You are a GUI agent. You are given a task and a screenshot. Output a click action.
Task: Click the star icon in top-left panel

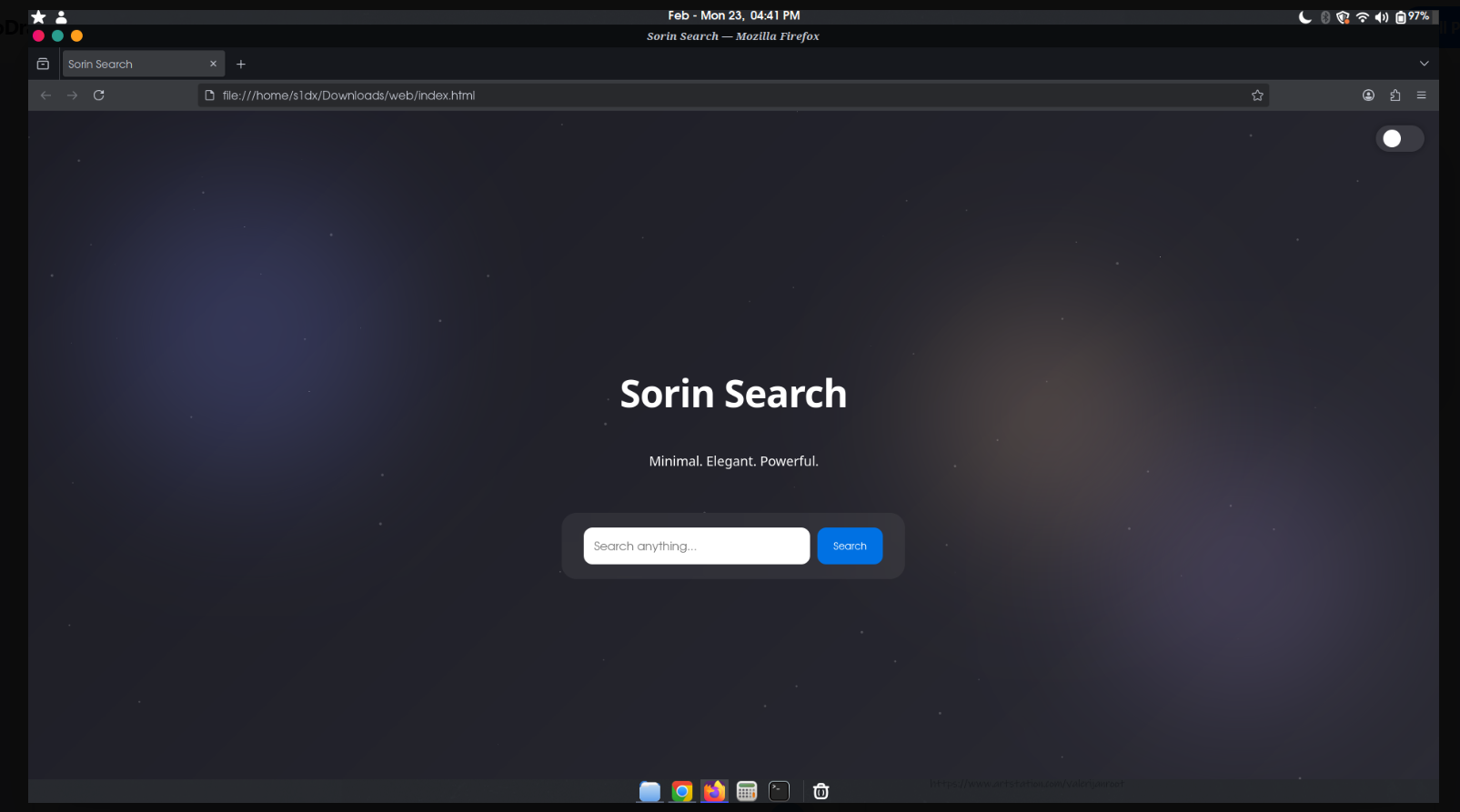pos(38,17)
